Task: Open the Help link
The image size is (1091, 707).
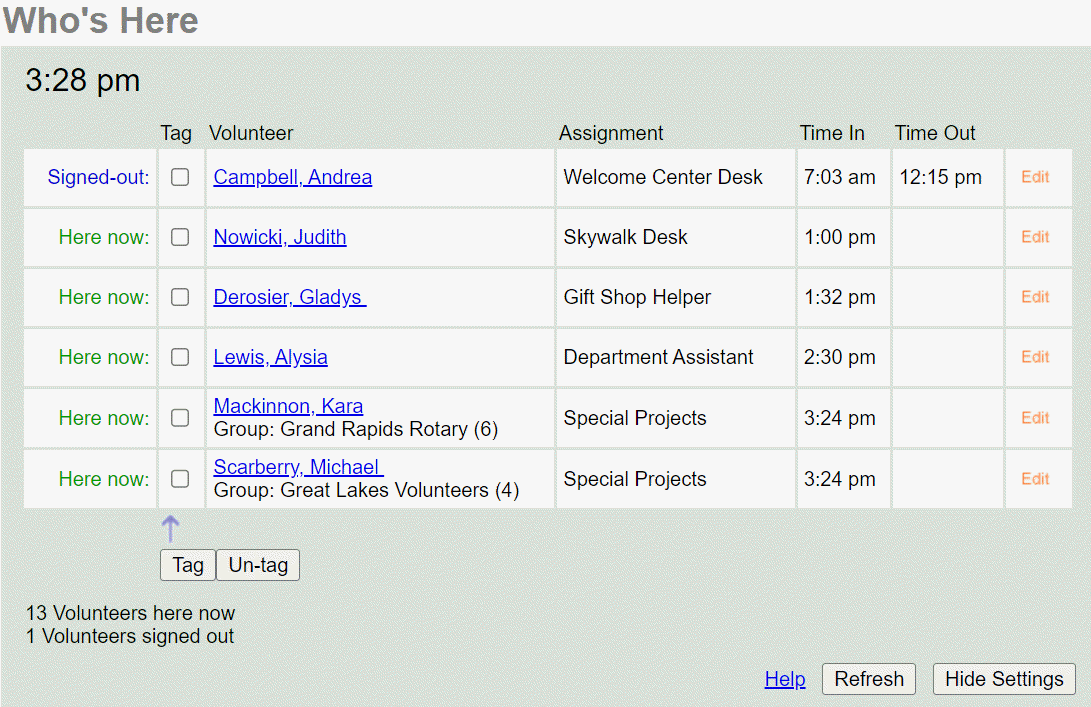Action: [785, 679]
